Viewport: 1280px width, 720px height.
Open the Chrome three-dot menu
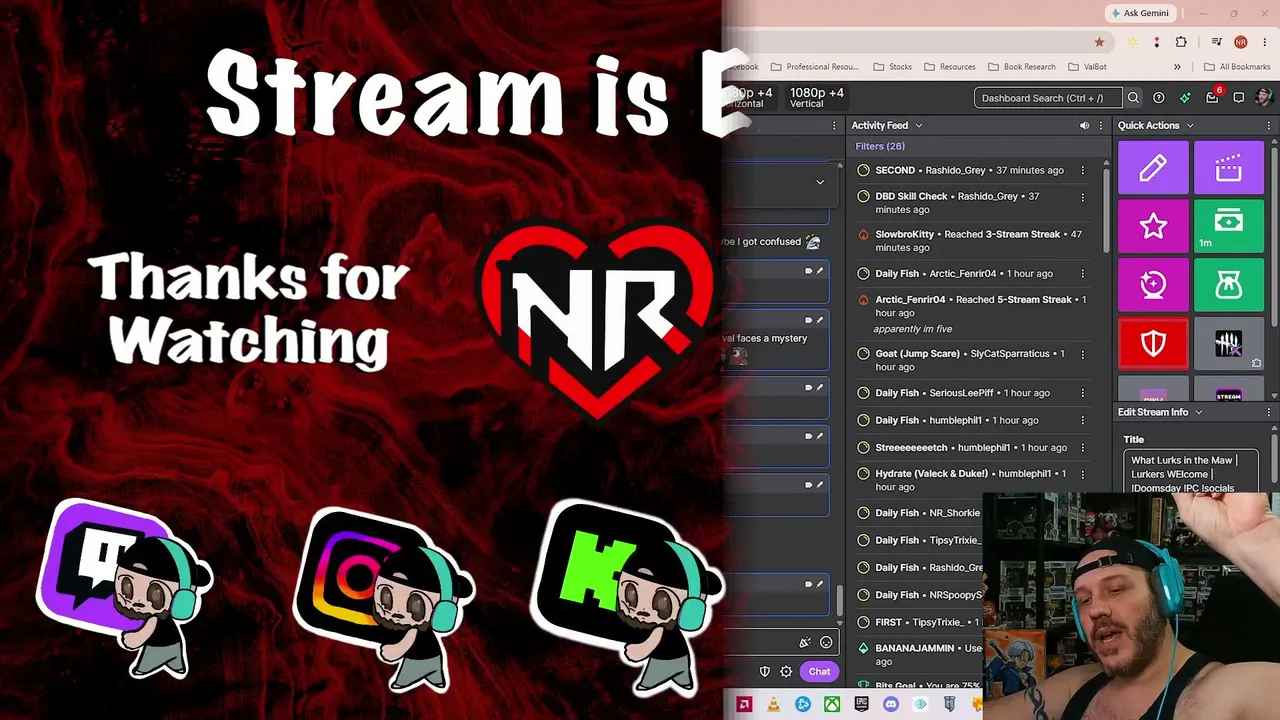coord(1265,42)
